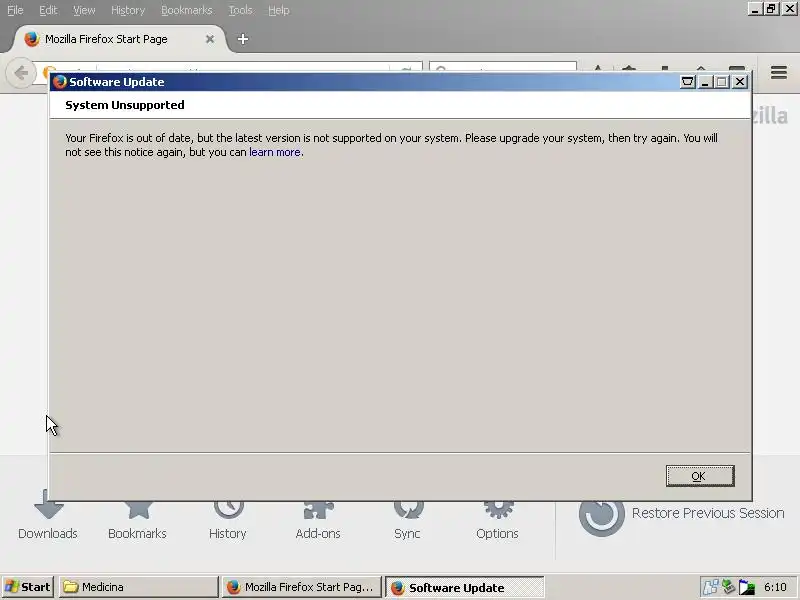The image size is (800, 600).
Task: Open the History menu in menu bar
Action: pyautogui.click(x=128, y=10)
